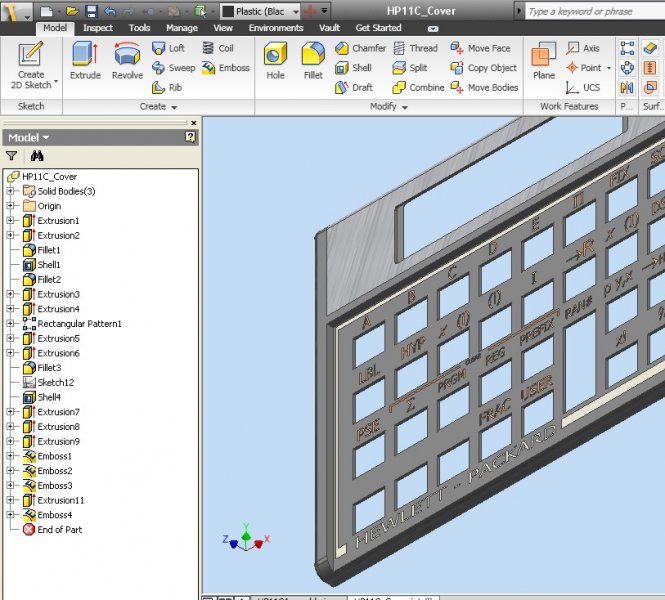The width and height of the screenshot is (665, 600).
Task: Select the Coil tool
Action: pyautogui.click(x=218, y=48)
